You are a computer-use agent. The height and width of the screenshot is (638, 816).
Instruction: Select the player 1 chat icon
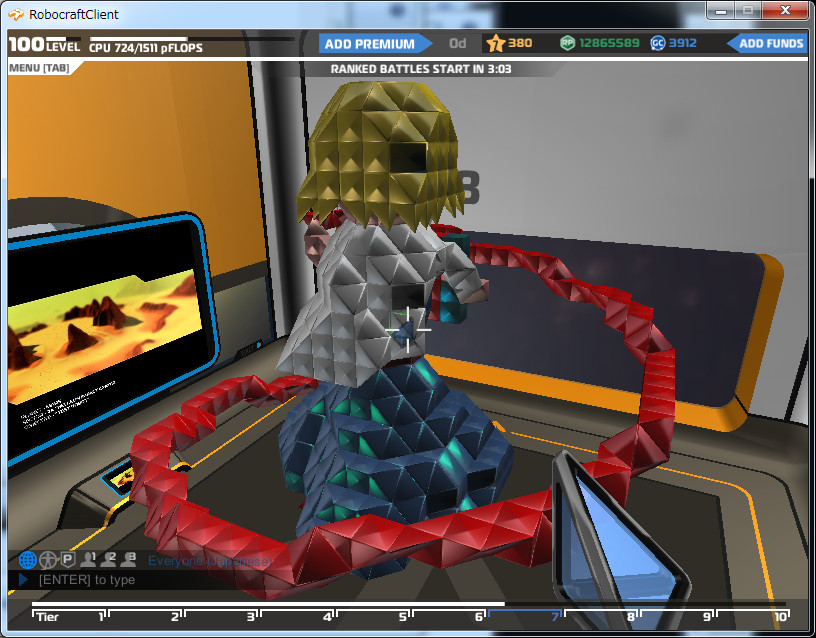88,559
